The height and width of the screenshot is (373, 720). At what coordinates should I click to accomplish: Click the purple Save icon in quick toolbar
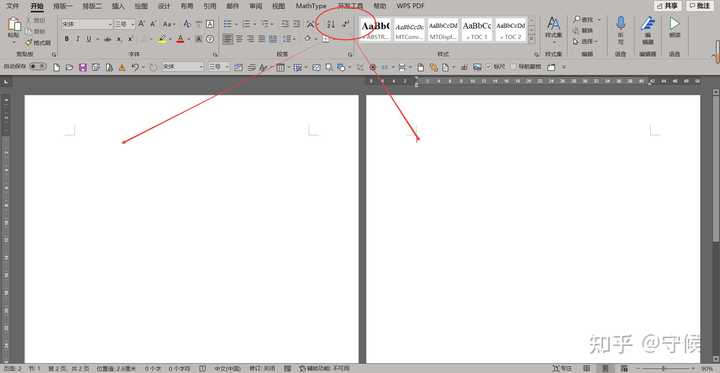(83, 68)
